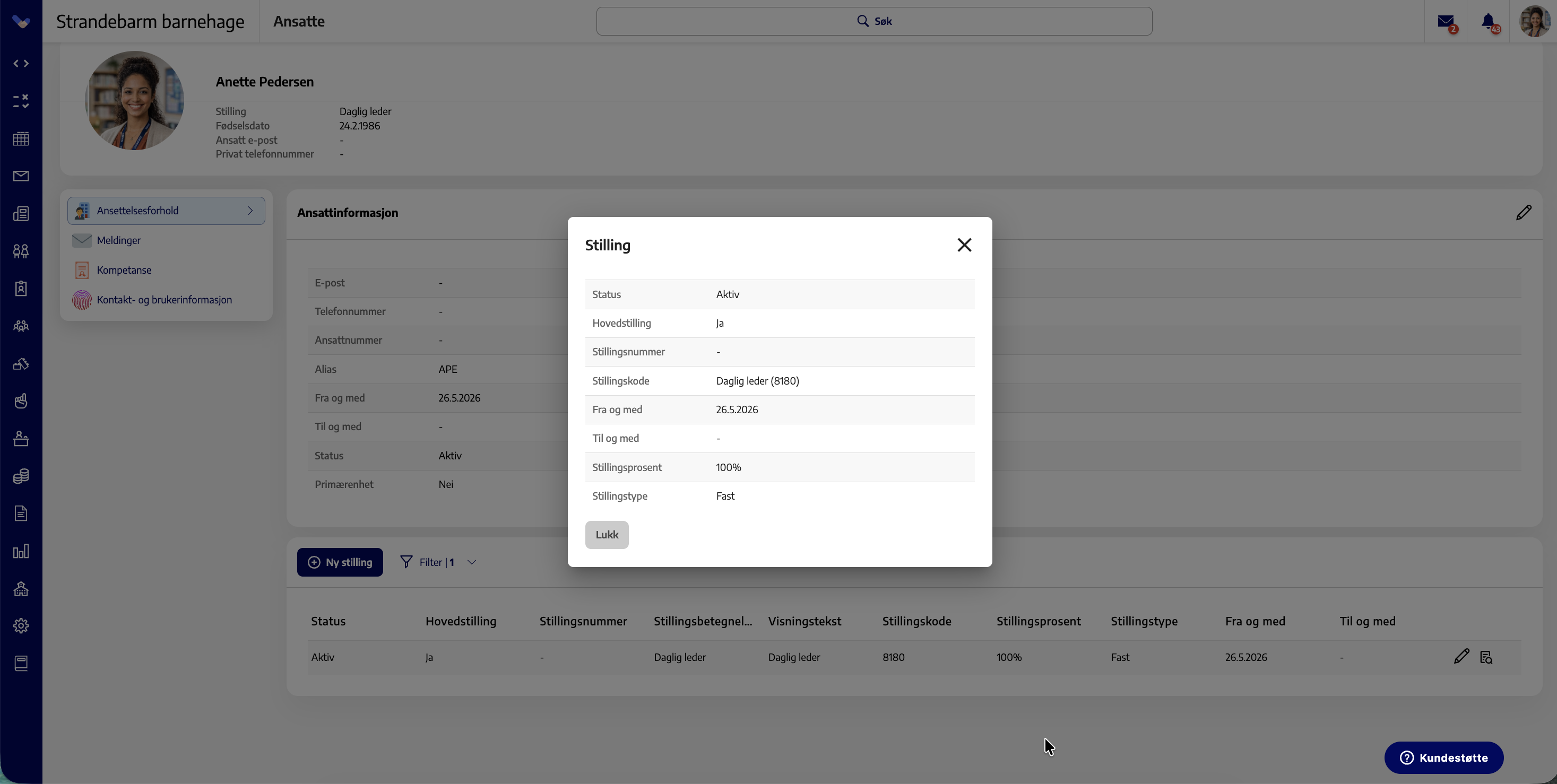The image size is (1557, 784).
Task: Open the user profile avatar in the header
Action: [x=1534, y=22]
